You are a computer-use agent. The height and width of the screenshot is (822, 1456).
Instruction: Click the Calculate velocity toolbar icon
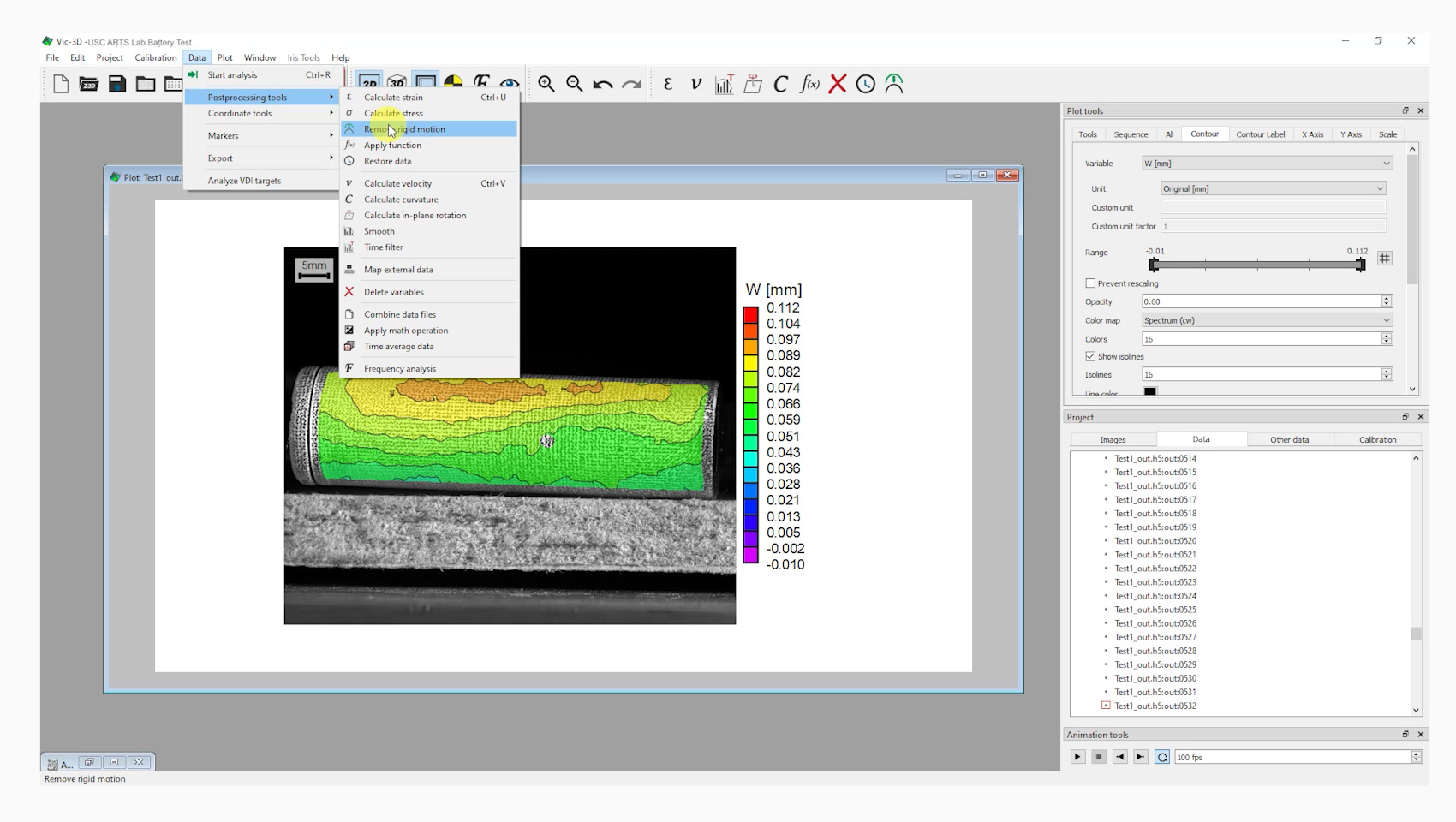[695, 84]
